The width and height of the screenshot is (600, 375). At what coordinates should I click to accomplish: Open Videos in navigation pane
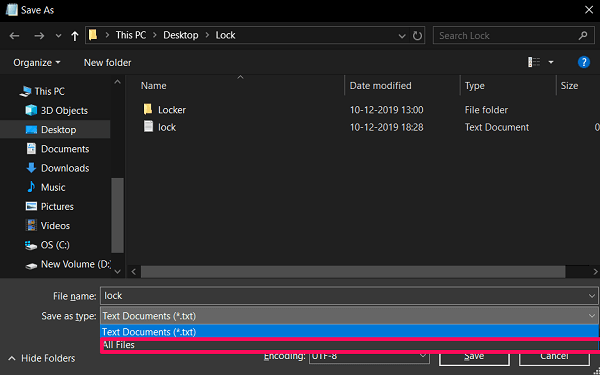point(55,225)
